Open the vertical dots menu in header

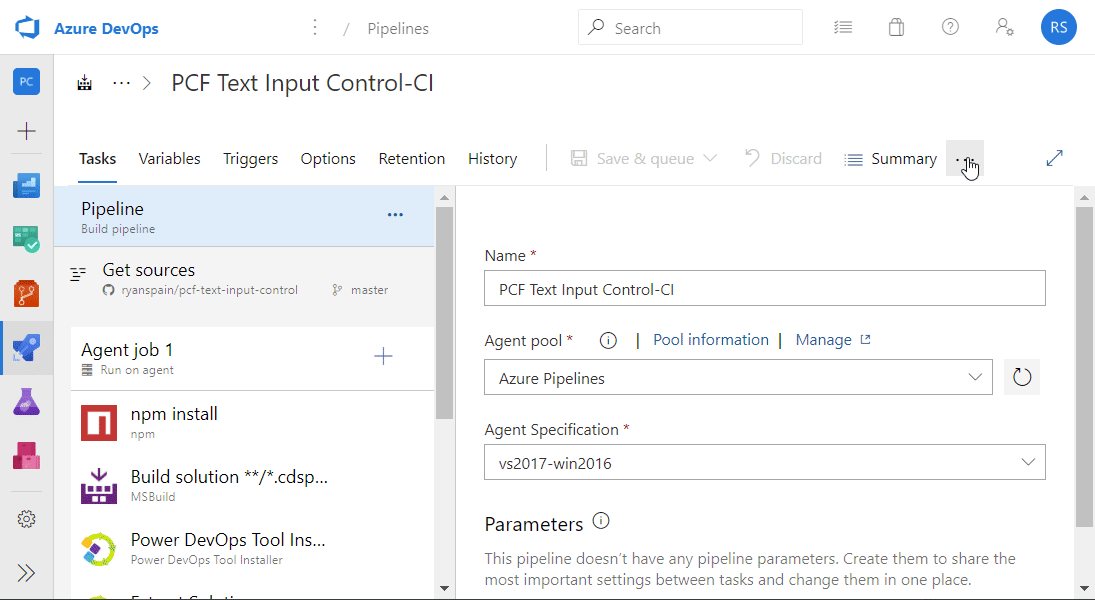tap(315, 27)
